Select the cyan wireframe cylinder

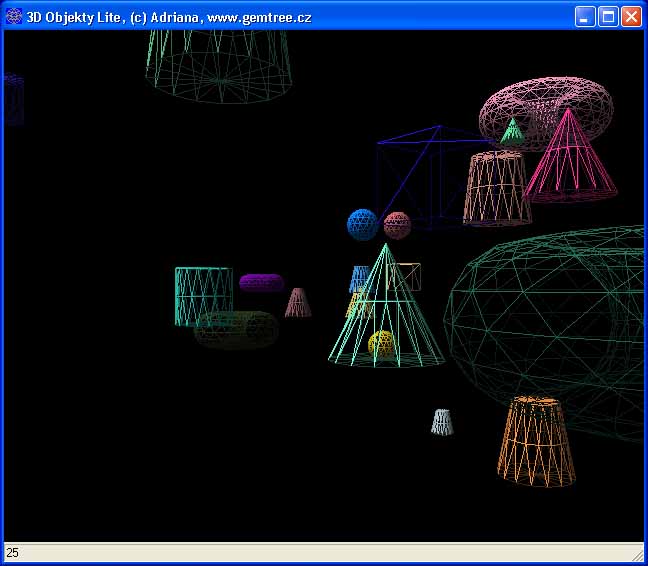tap(203, 295)
